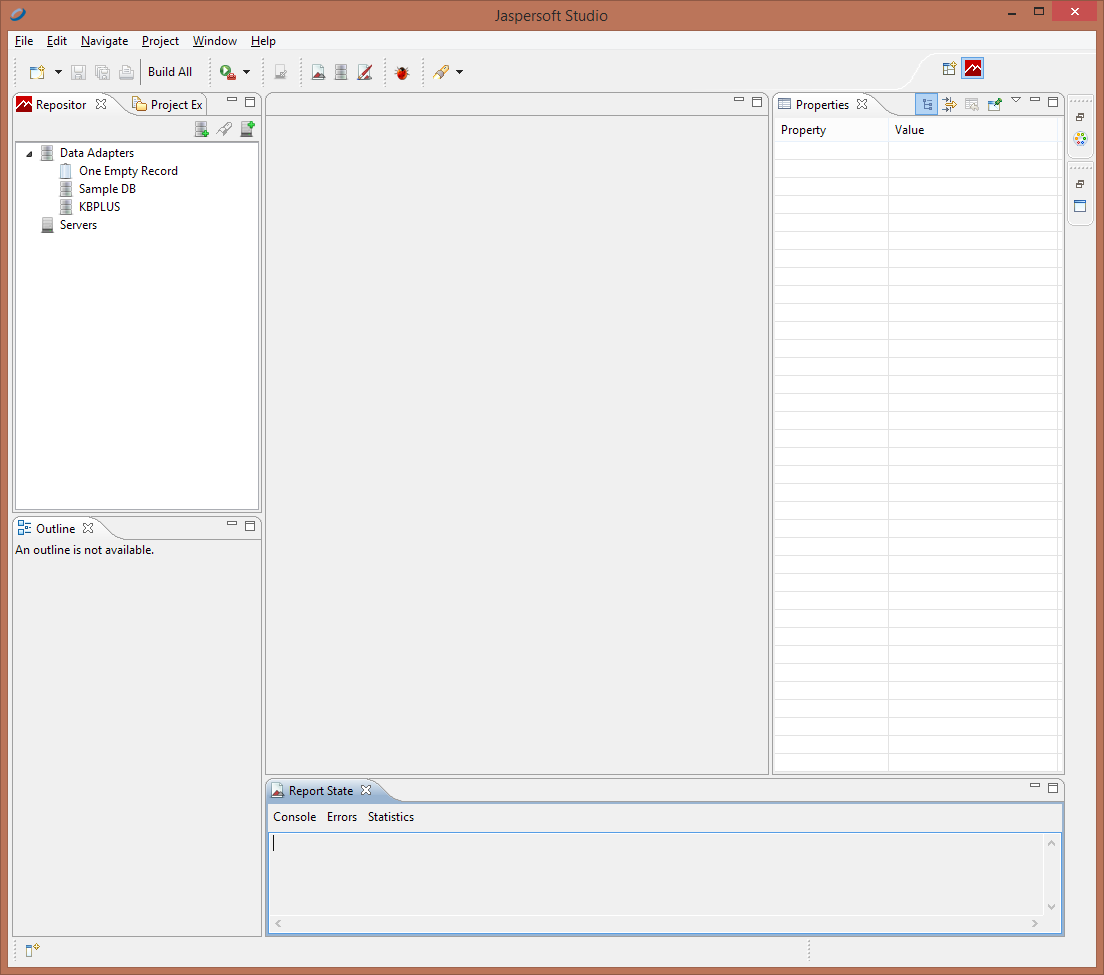Switch to the Console sub-tab
Screen dimensions: 1104x975
[294, 817]
